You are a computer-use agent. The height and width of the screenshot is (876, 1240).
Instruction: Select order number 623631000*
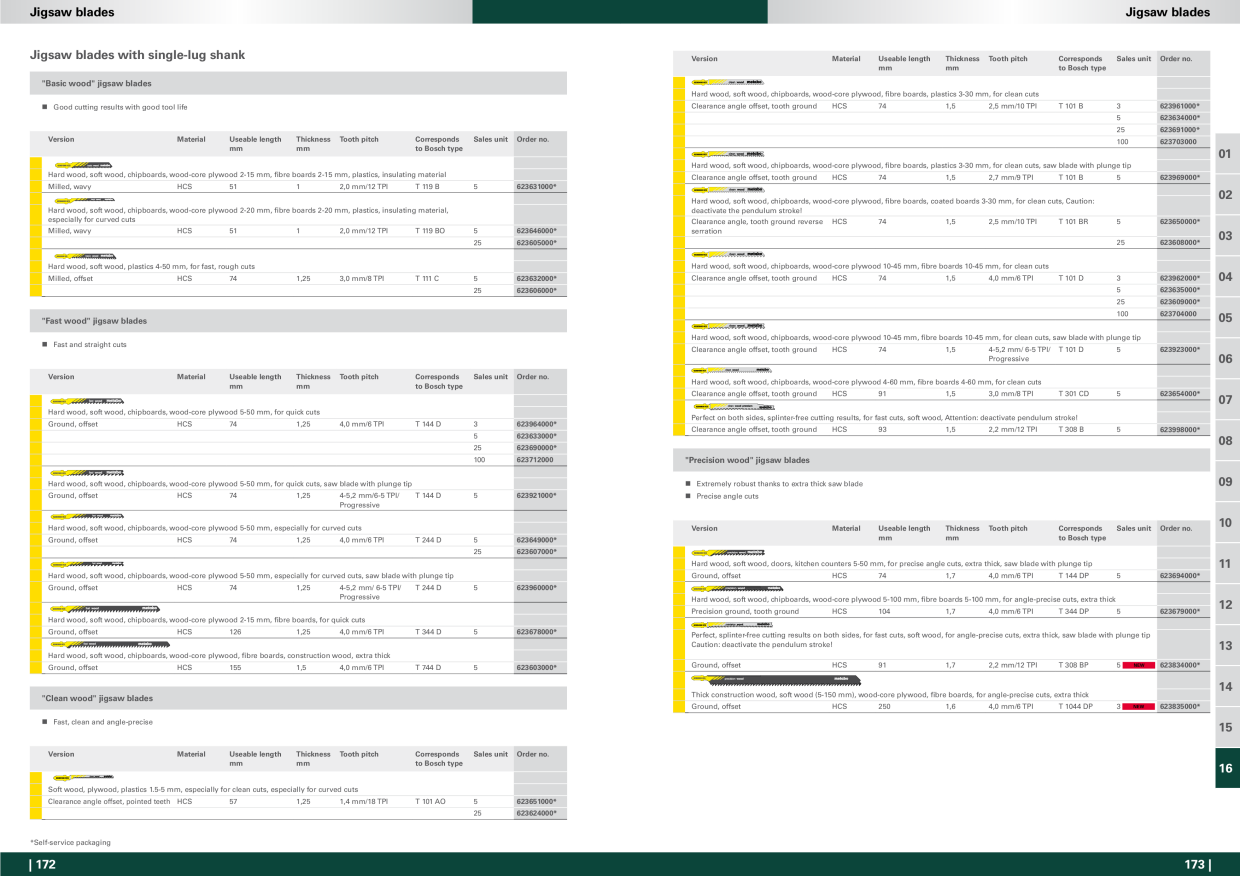(x=536, y=186)
